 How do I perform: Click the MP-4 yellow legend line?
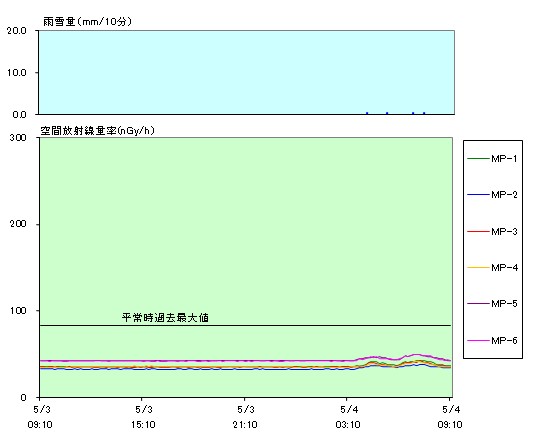coord(479,267)
